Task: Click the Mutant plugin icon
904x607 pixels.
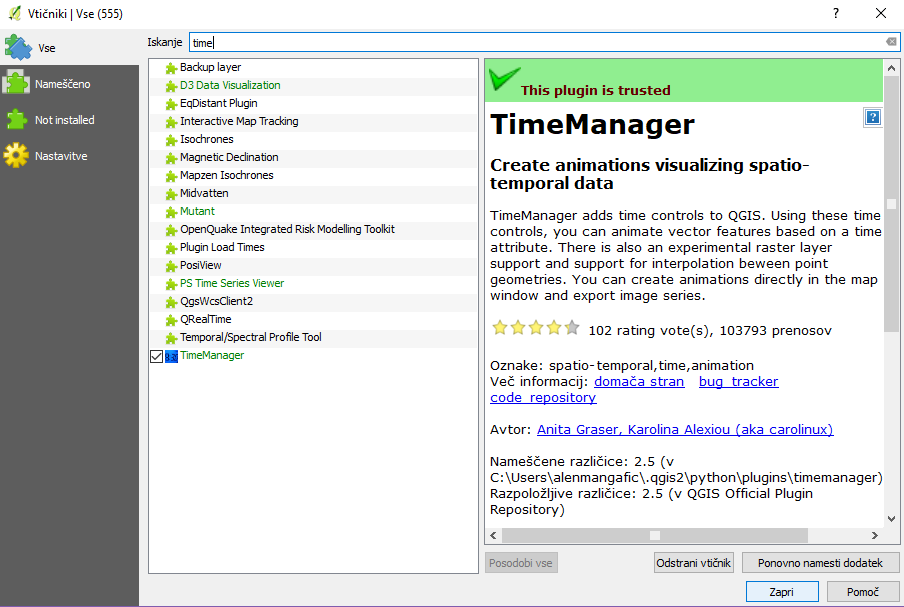Action: point(171,212)
